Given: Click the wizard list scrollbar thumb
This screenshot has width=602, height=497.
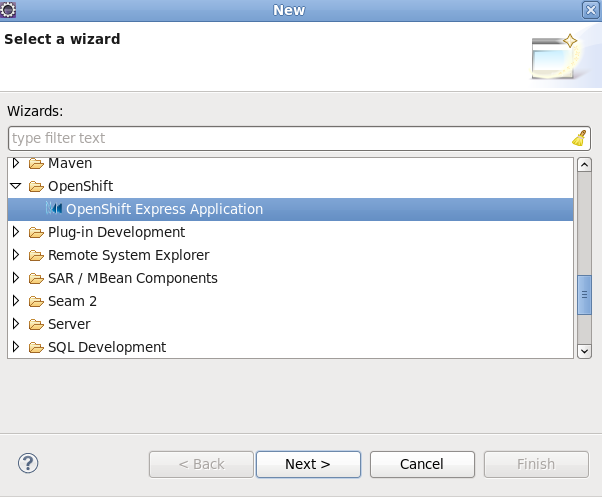Looking at the screenshot, I should point(584,295).
